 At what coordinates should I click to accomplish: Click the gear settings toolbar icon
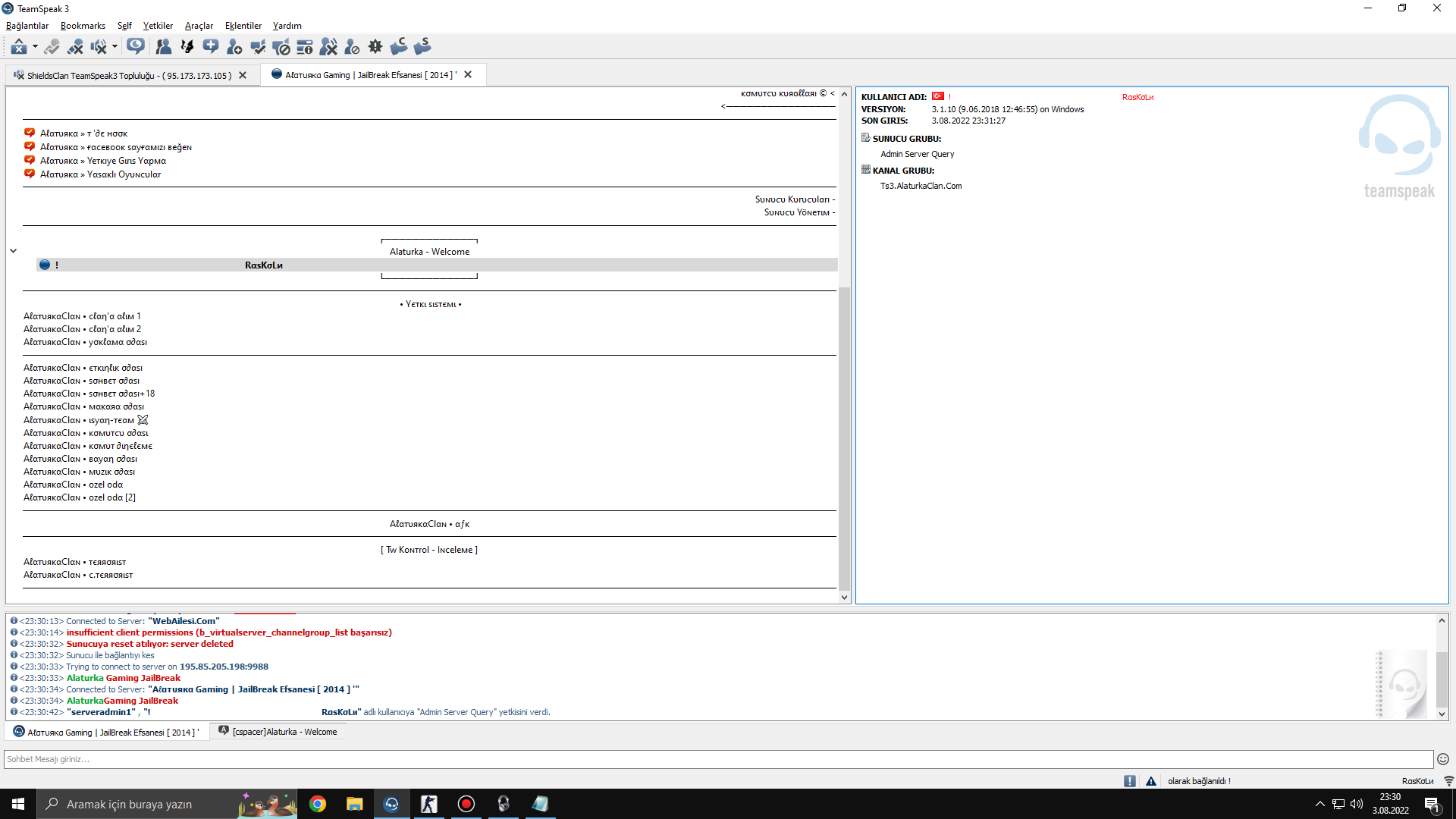point(375,47)
